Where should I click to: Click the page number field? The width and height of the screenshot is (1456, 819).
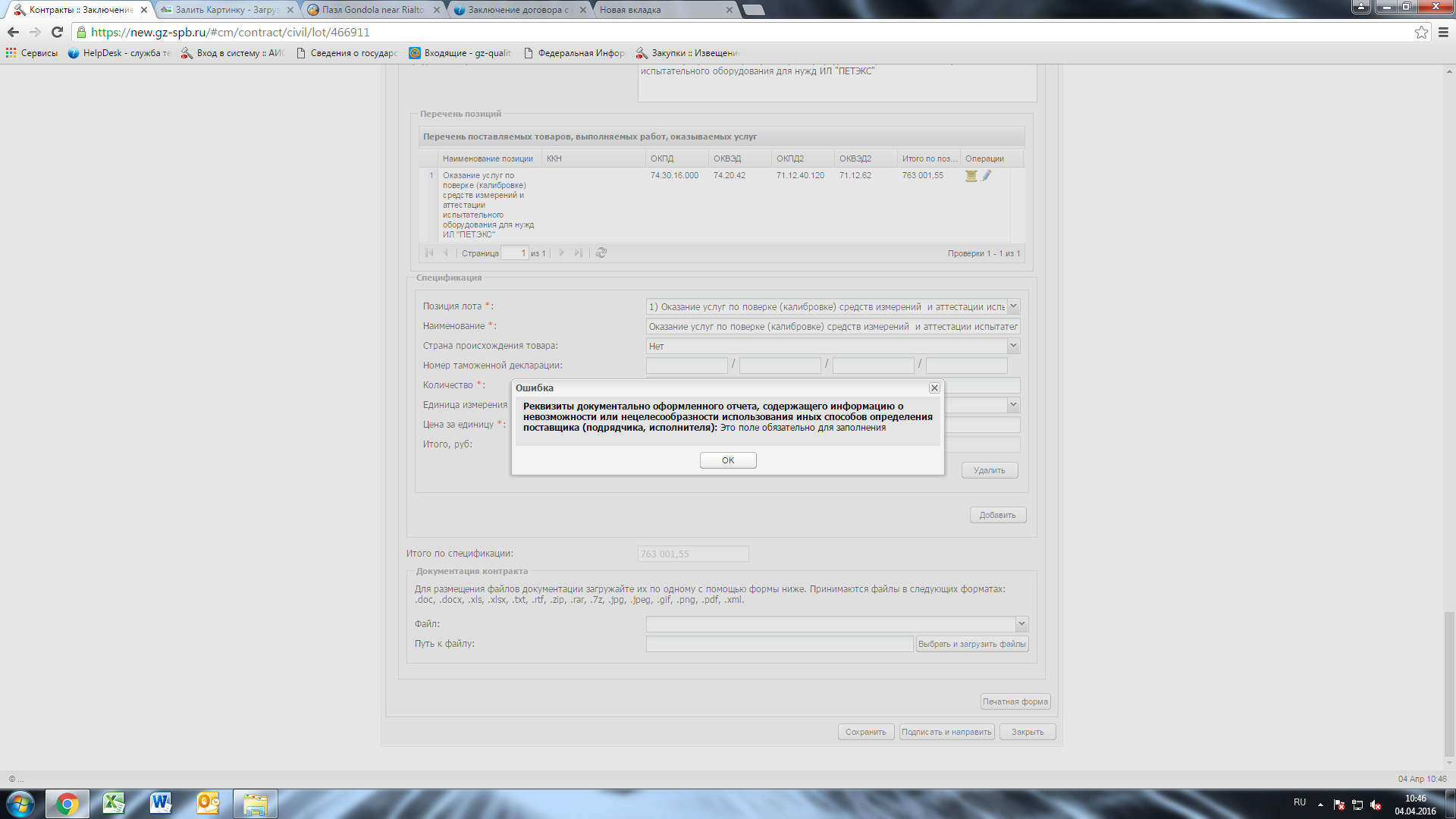point(515,253)
